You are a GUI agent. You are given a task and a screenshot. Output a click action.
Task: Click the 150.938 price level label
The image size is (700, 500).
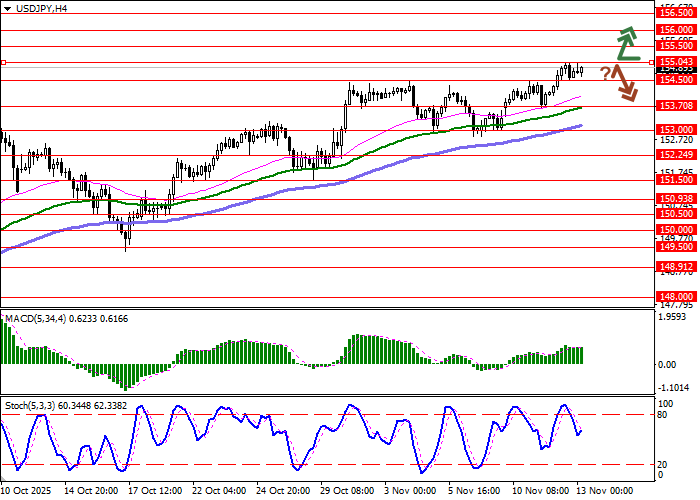pos(676,199)
